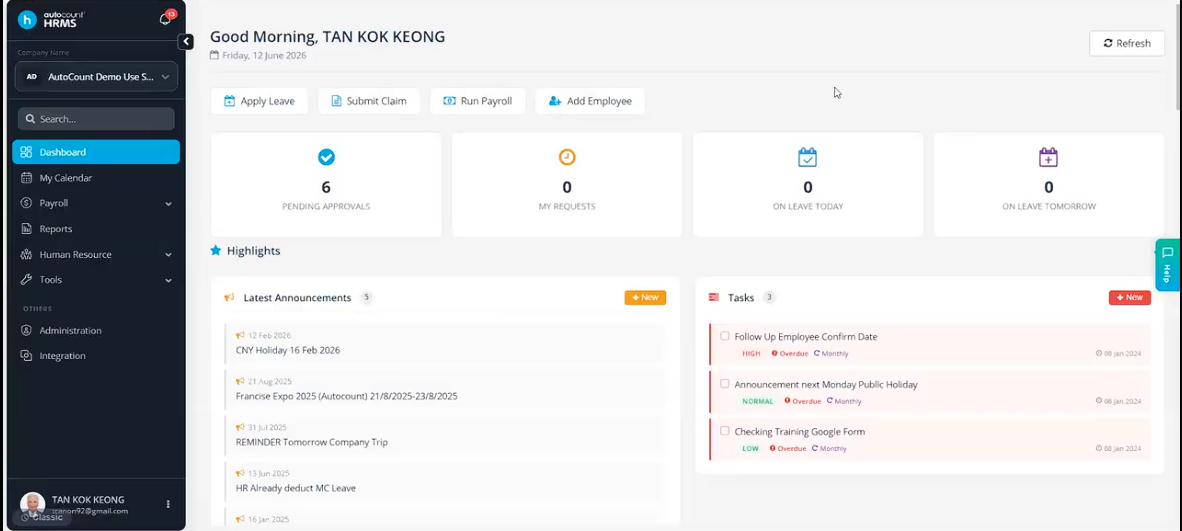Add a new task with red New button
Viewport: 1182px width, 531px height.
coord(1129,298)
